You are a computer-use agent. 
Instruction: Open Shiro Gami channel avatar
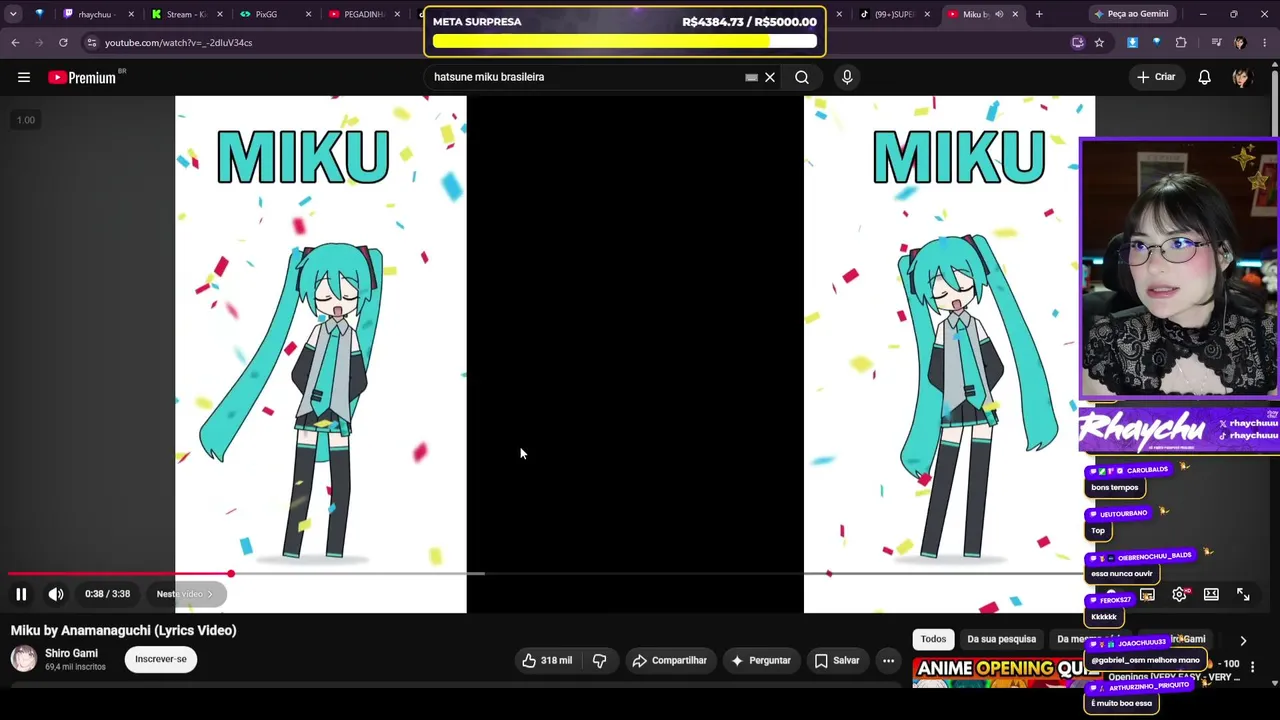click(x=24, y=659)
